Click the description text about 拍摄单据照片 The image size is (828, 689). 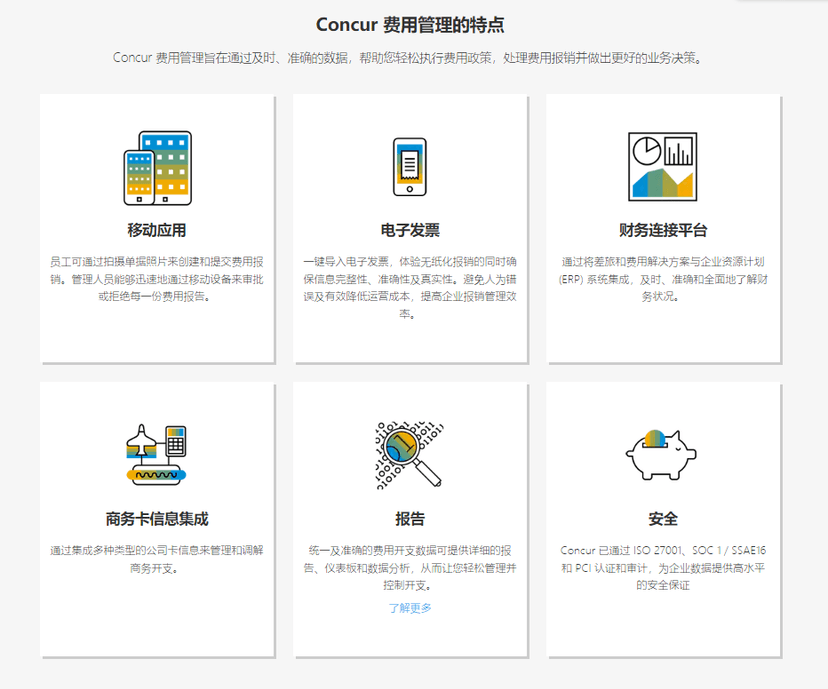157,279
